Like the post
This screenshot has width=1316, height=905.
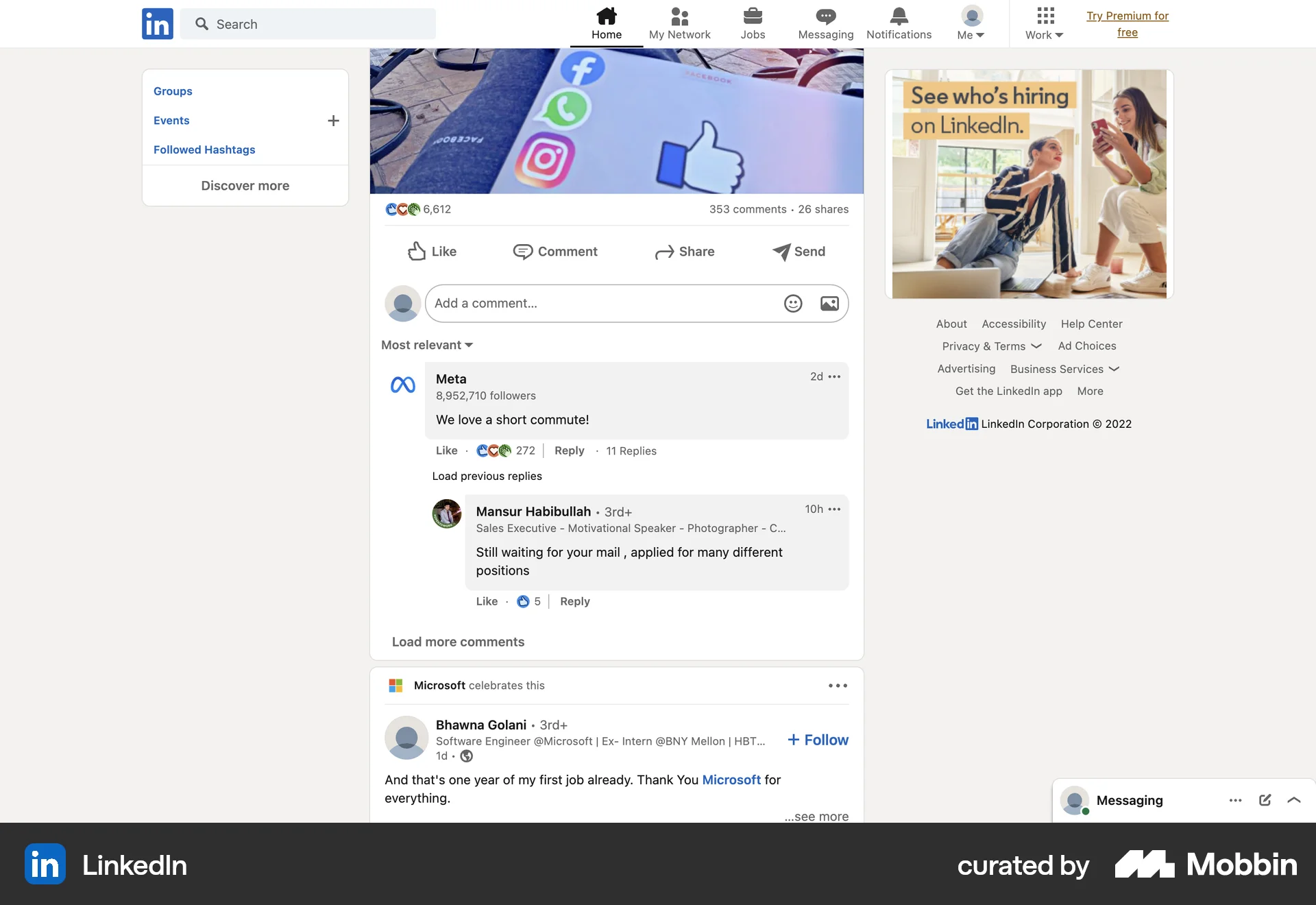click(432, 252)
